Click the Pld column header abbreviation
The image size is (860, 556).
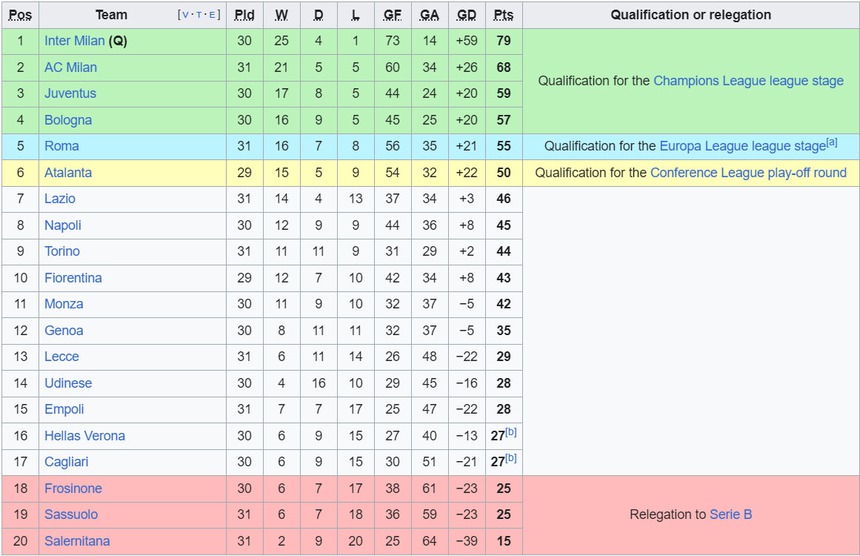coord(244,15)
